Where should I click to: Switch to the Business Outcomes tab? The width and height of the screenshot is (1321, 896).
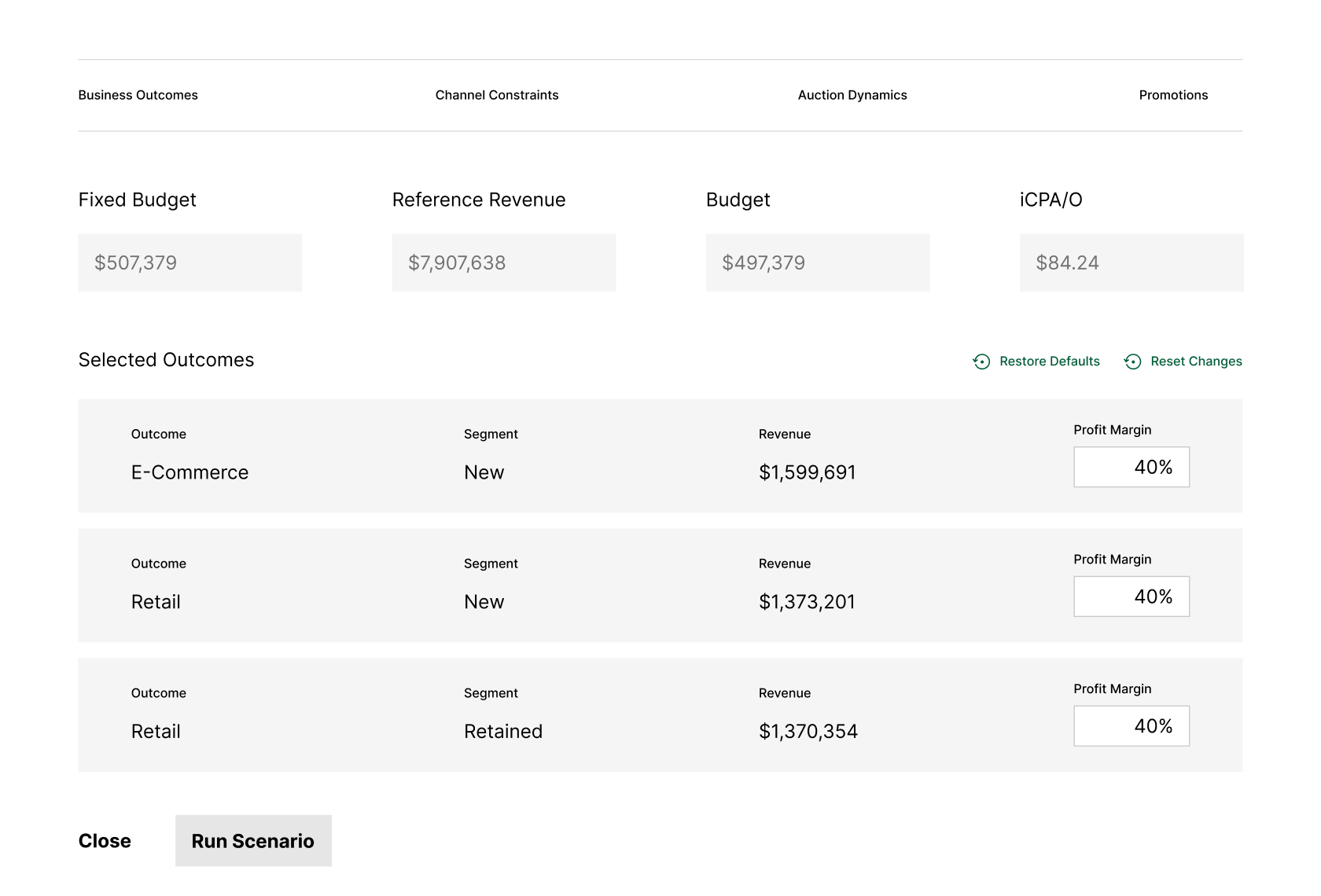pos(138,95)
